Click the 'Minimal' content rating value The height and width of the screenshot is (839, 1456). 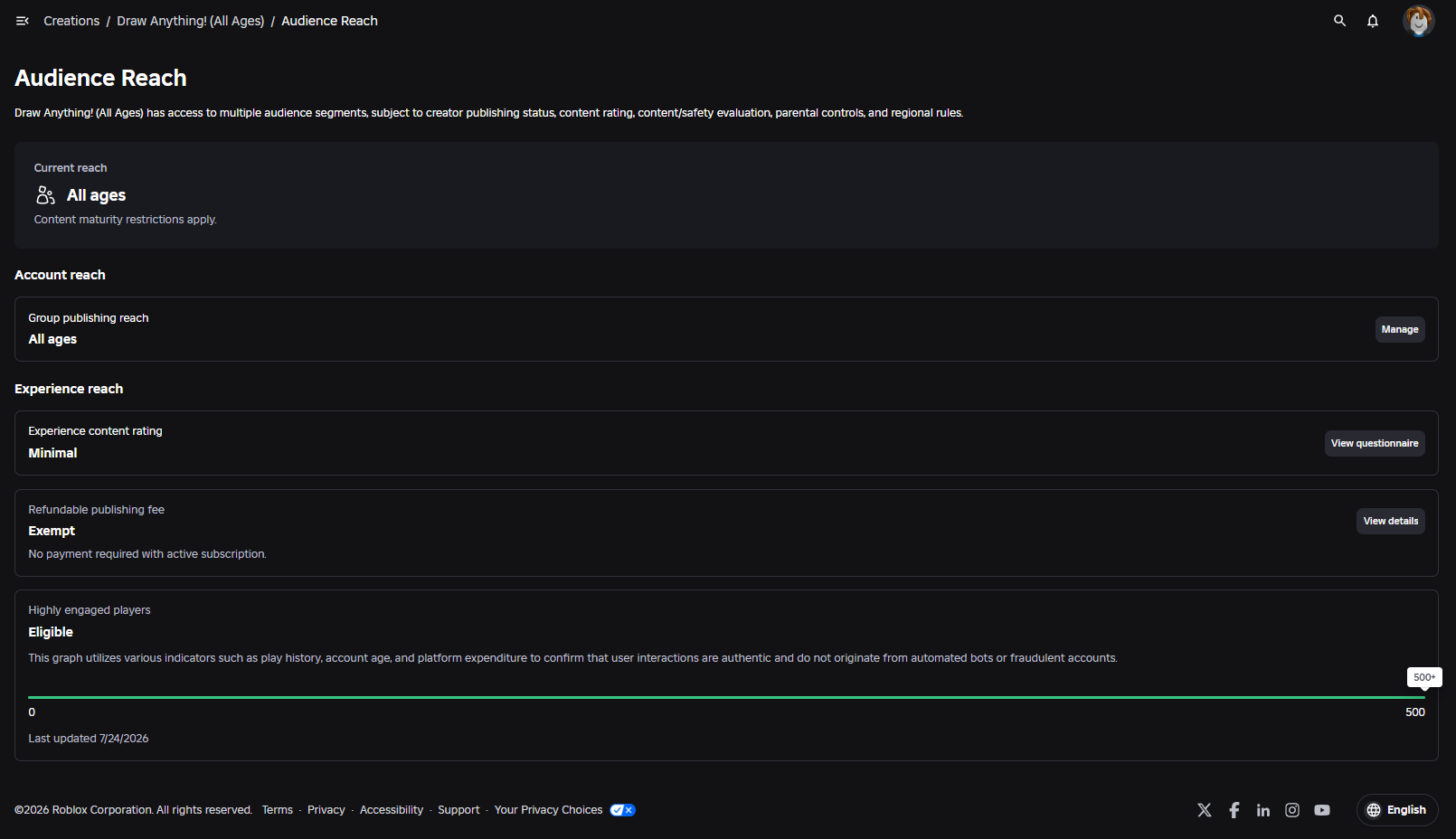pos(52,453)
